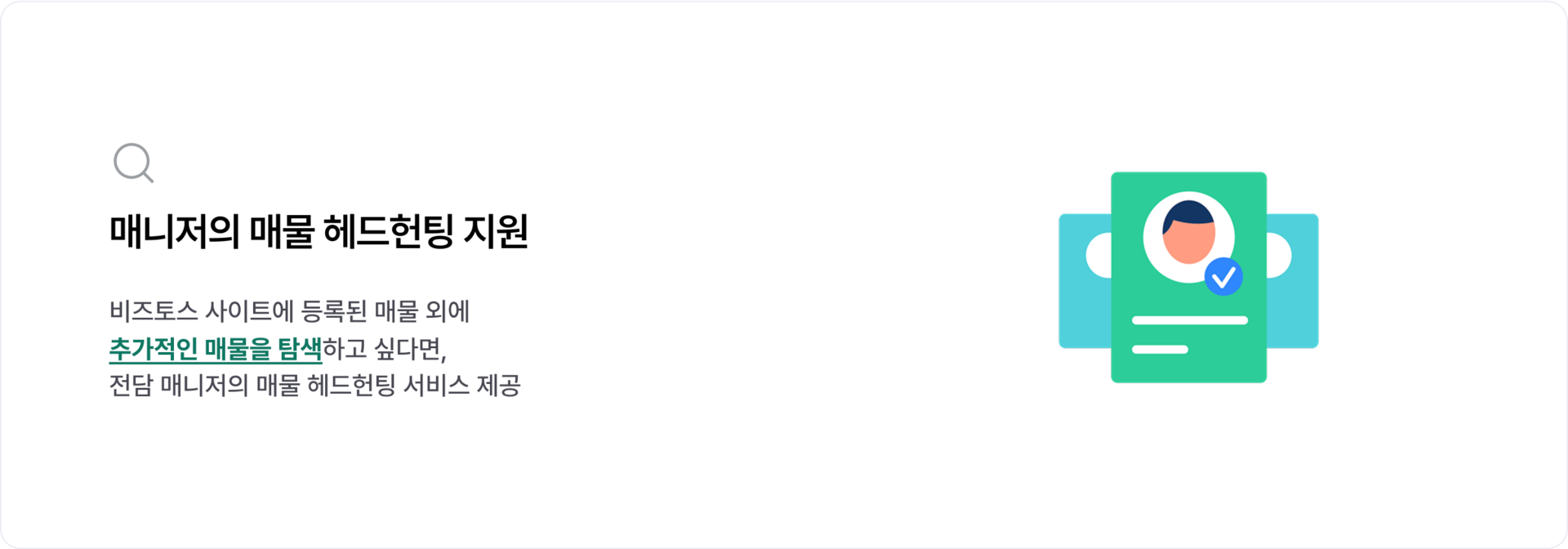Click the '매니저의 매물 헤드헌팅 지원' heading
The image size is (1568, 549).
tap(318, 231)
